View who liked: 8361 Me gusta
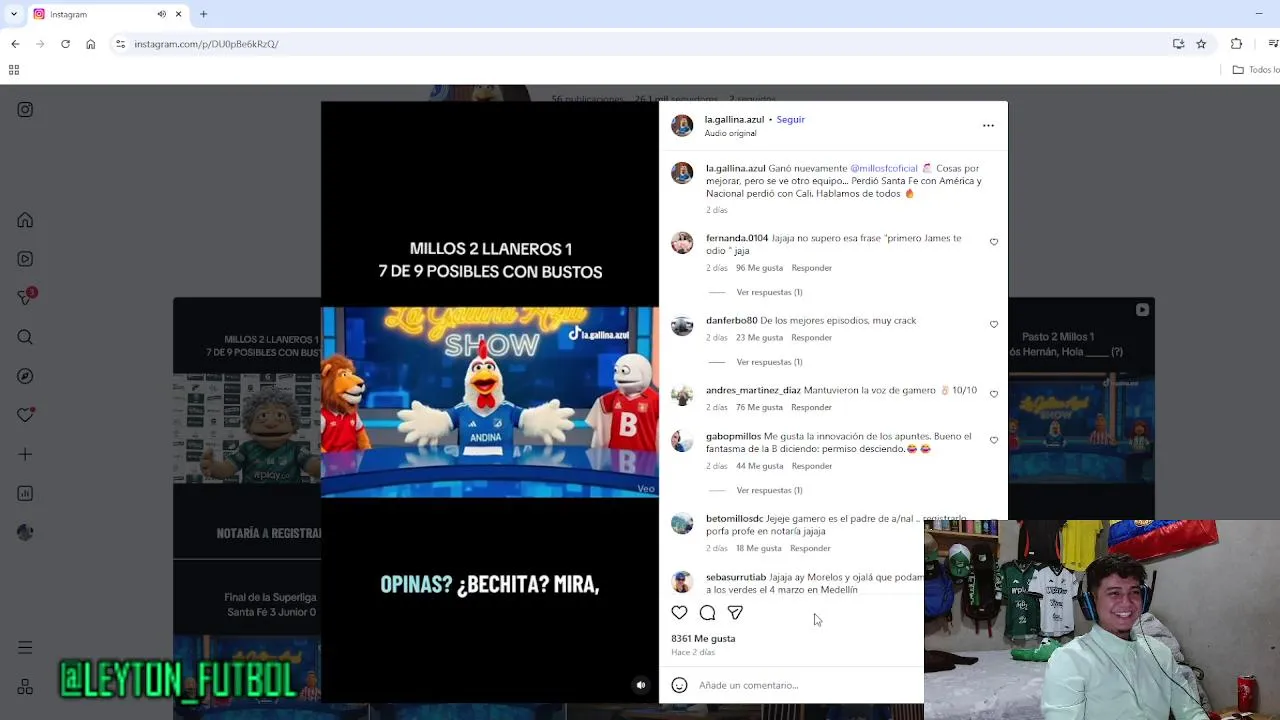 (x=703, y=638)
